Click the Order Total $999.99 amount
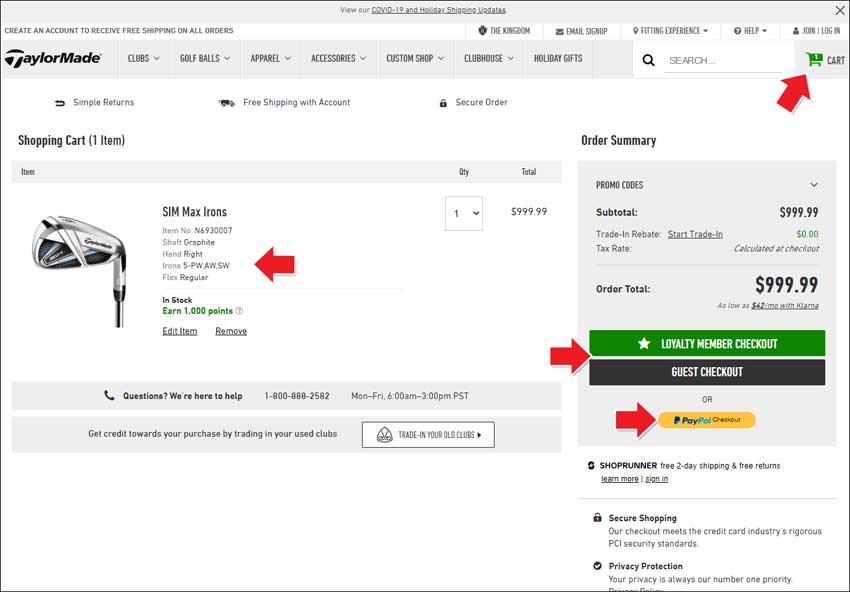Image resolution: width=850 pixels, height=592 pixels. pyautogui.click(x=786, y=285)
